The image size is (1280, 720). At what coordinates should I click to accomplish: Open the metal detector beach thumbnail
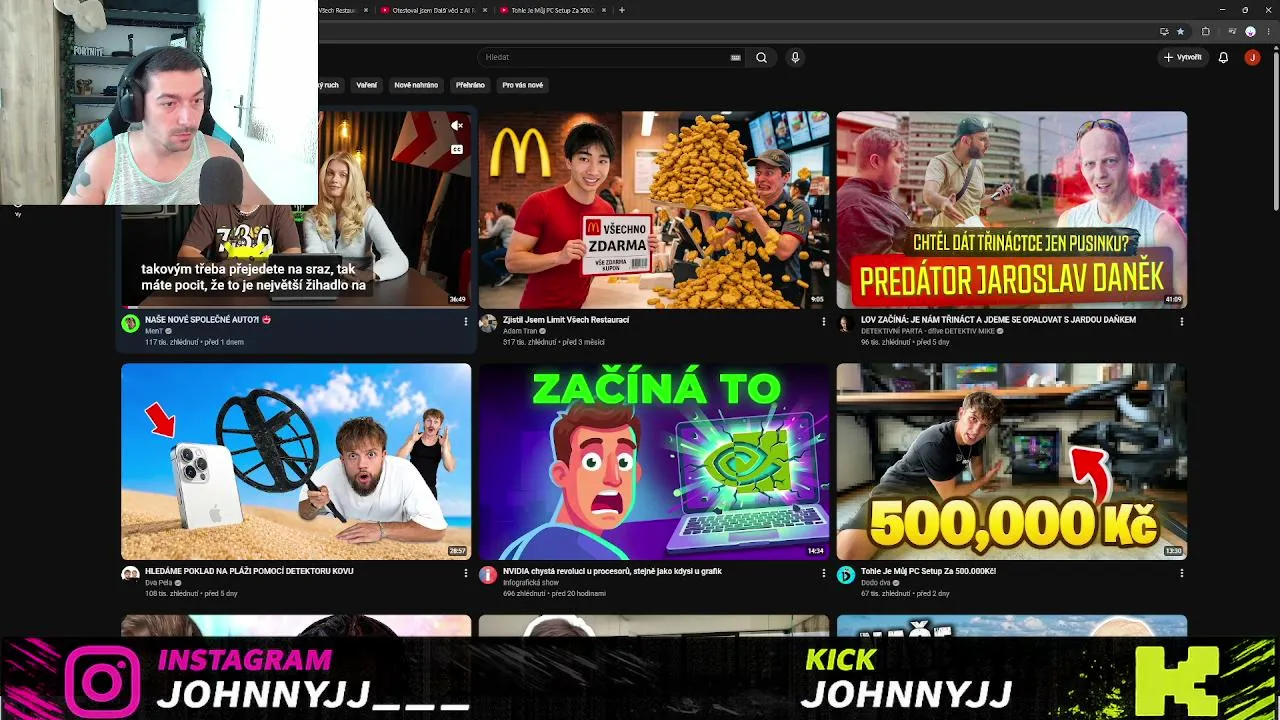click(296, 461)
